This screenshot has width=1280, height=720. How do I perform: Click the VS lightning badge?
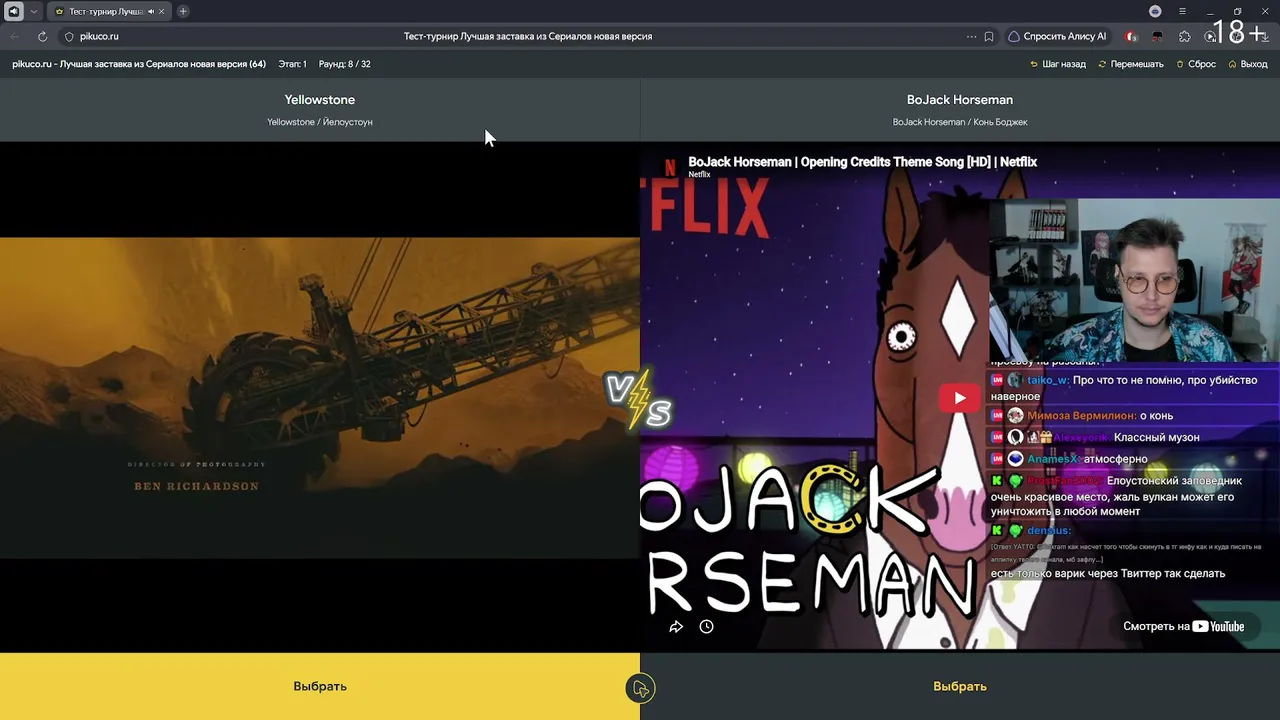639,398
